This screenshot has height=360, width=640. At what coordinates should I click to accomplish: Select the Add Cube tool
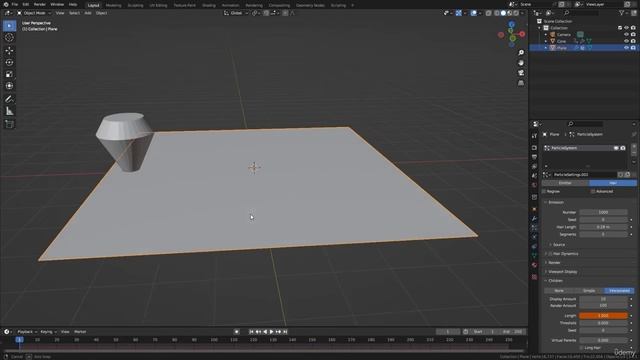point(9,124)
